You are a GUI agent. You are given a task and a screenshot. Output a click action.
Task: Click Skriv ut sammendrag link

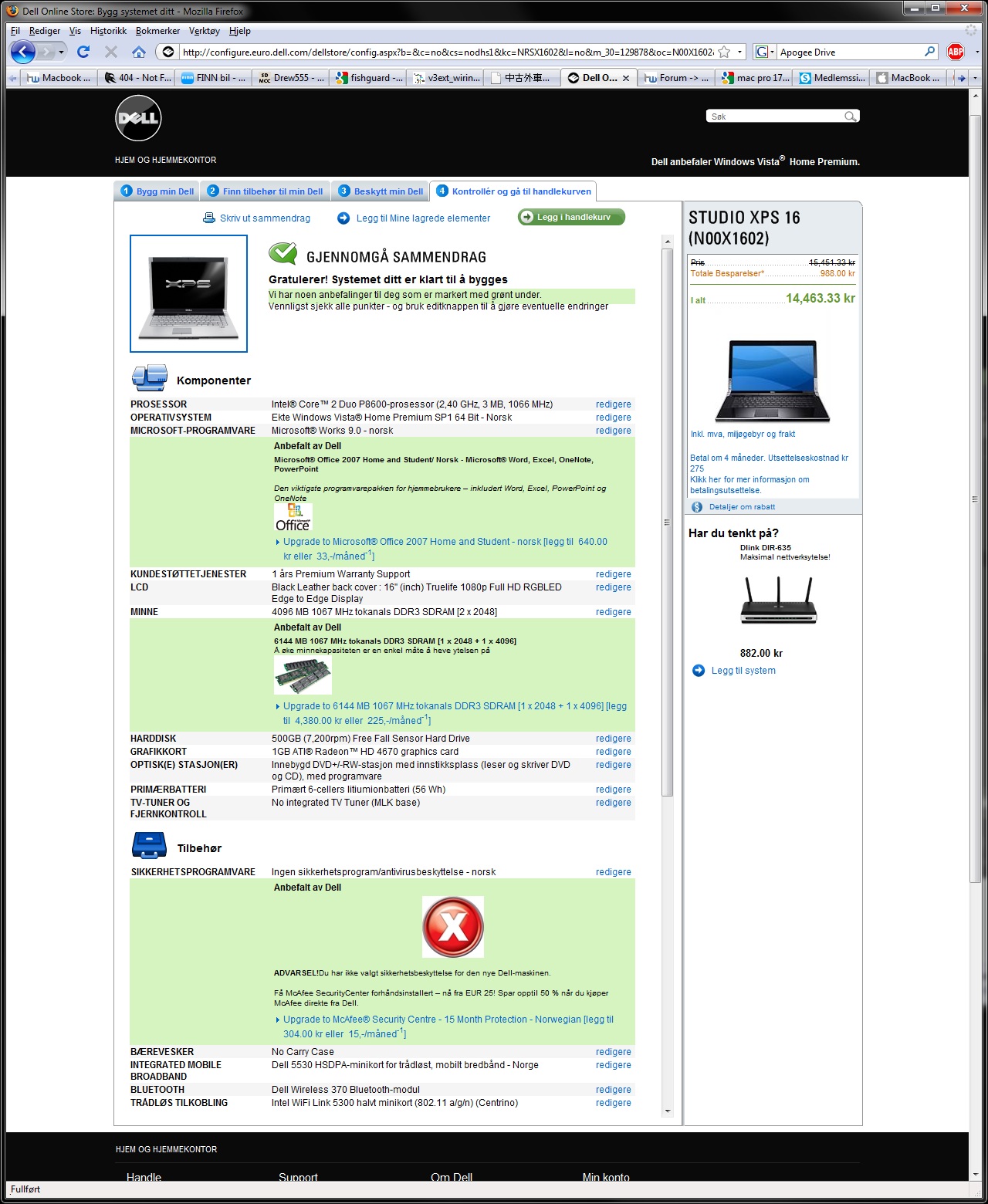click(265, 218)
